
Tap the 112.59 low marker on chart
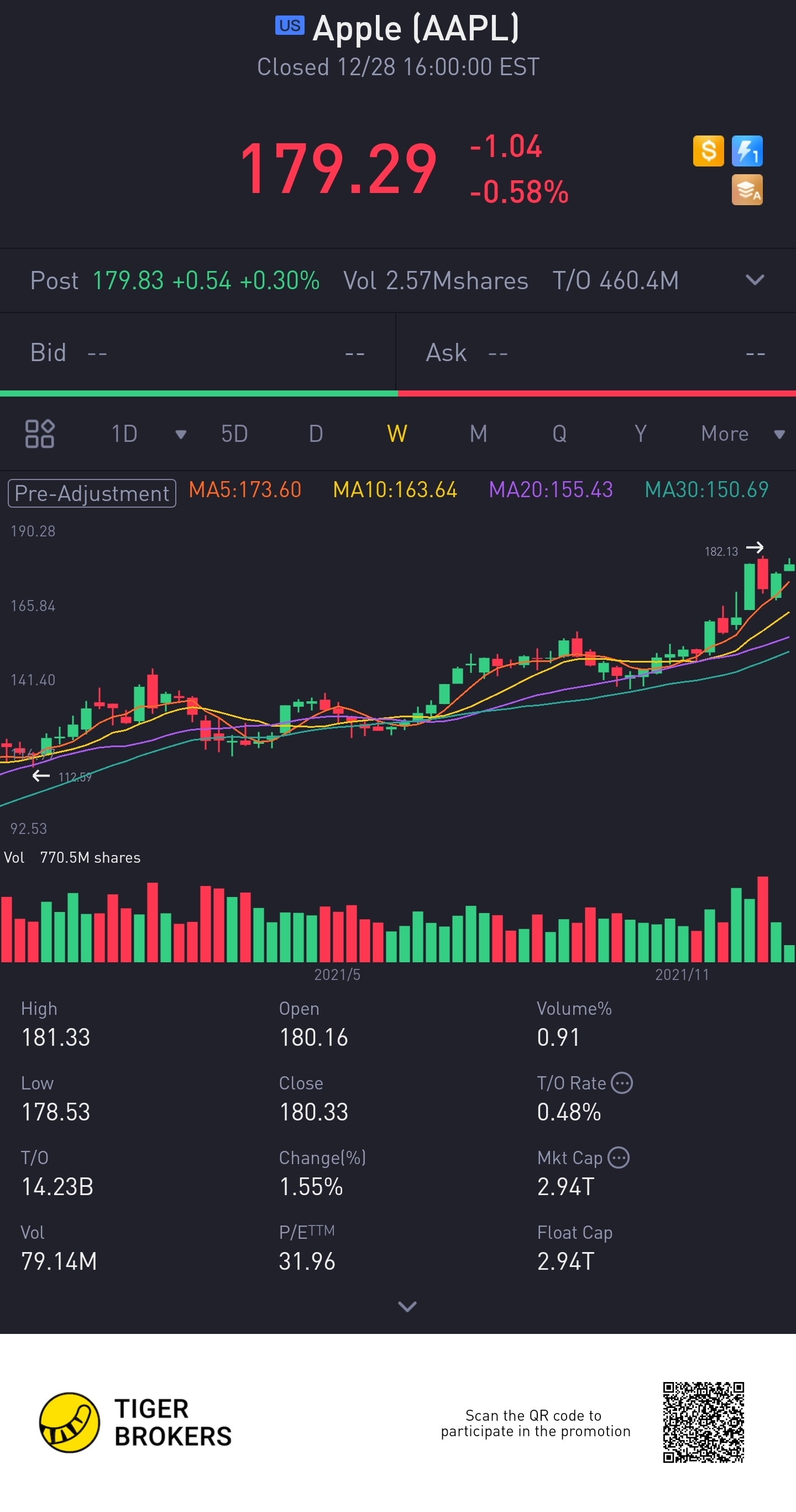(x=75, y=777)
